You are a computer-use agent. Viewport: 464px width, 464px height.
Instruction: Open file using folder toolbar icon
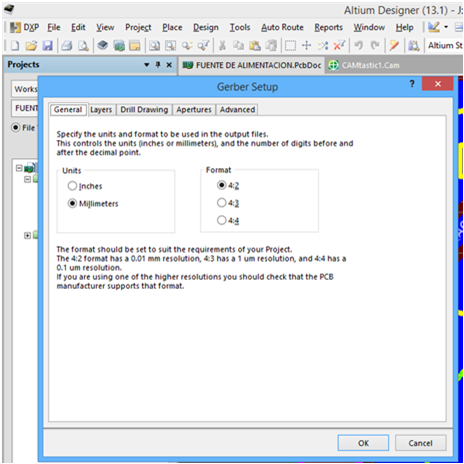(x=31, y=45)
